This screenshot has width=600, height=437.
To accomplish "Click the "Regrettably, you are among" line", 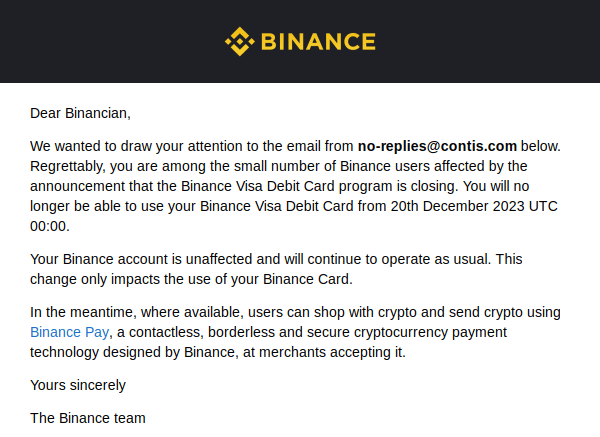I will [x=279, y=166].
